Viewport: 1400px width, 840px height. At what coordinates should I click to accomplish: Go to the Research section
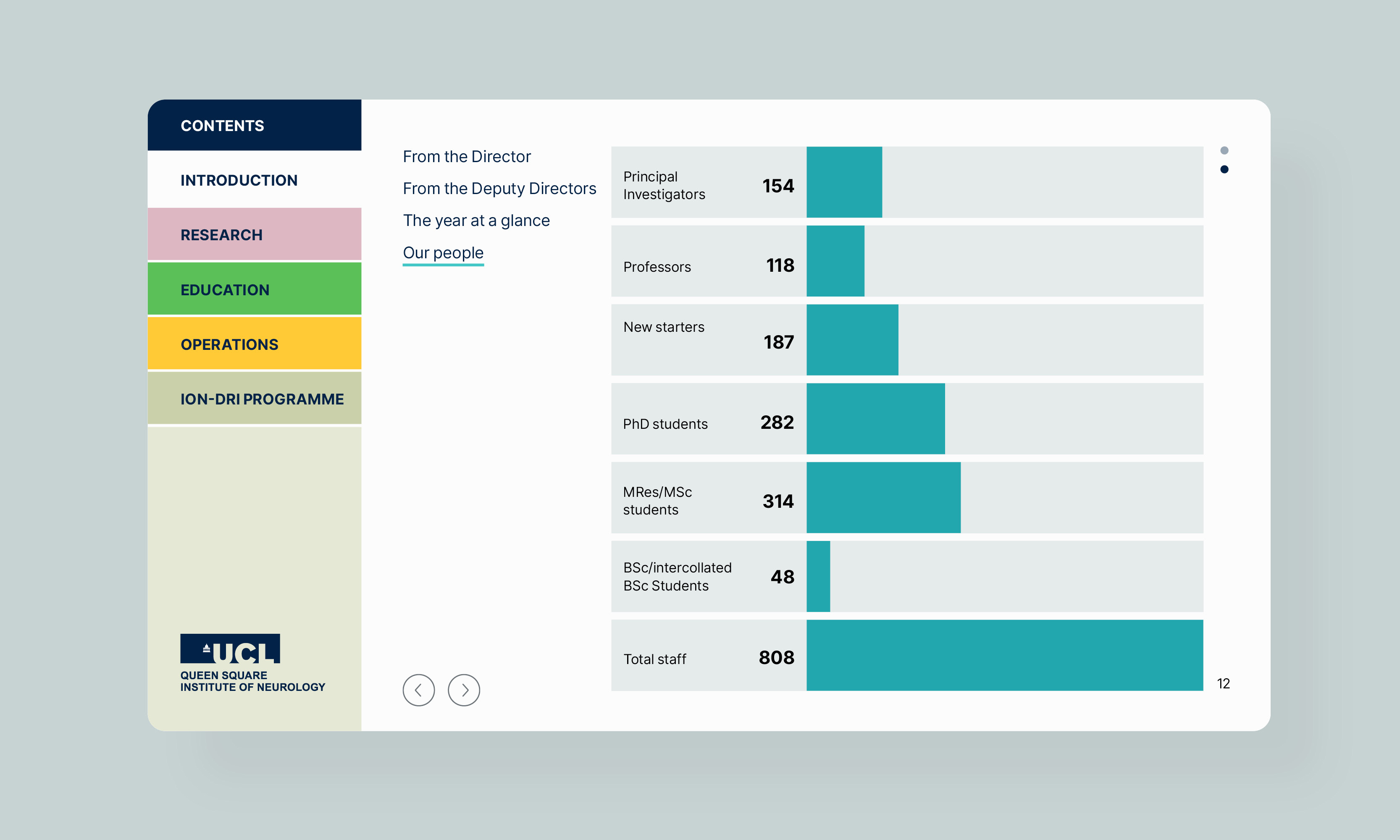click(254, 234)
